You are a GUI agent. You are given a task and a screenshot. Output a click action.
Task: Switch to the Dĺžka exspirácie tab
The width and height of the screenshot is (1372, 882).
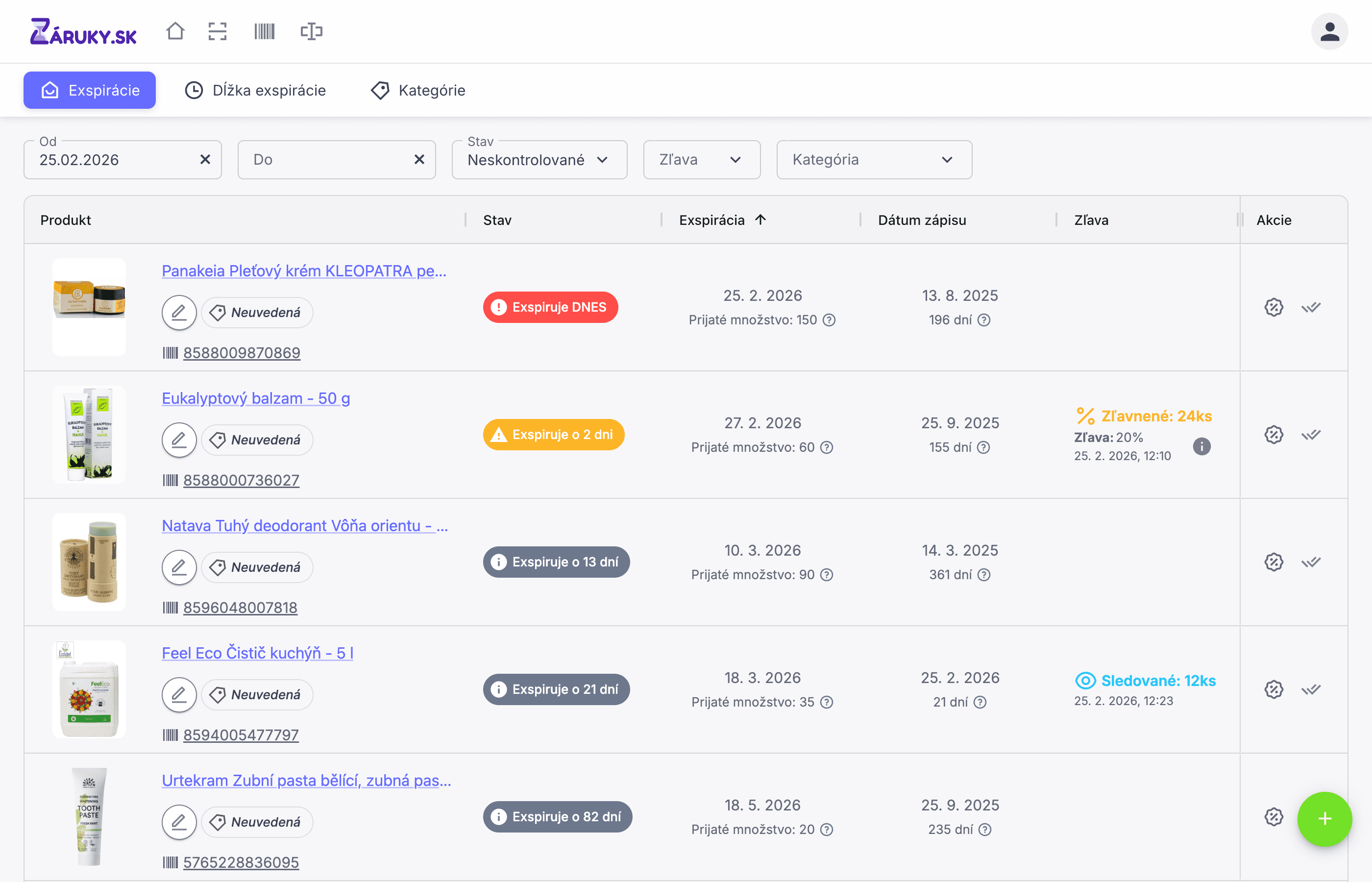(255, 91)
